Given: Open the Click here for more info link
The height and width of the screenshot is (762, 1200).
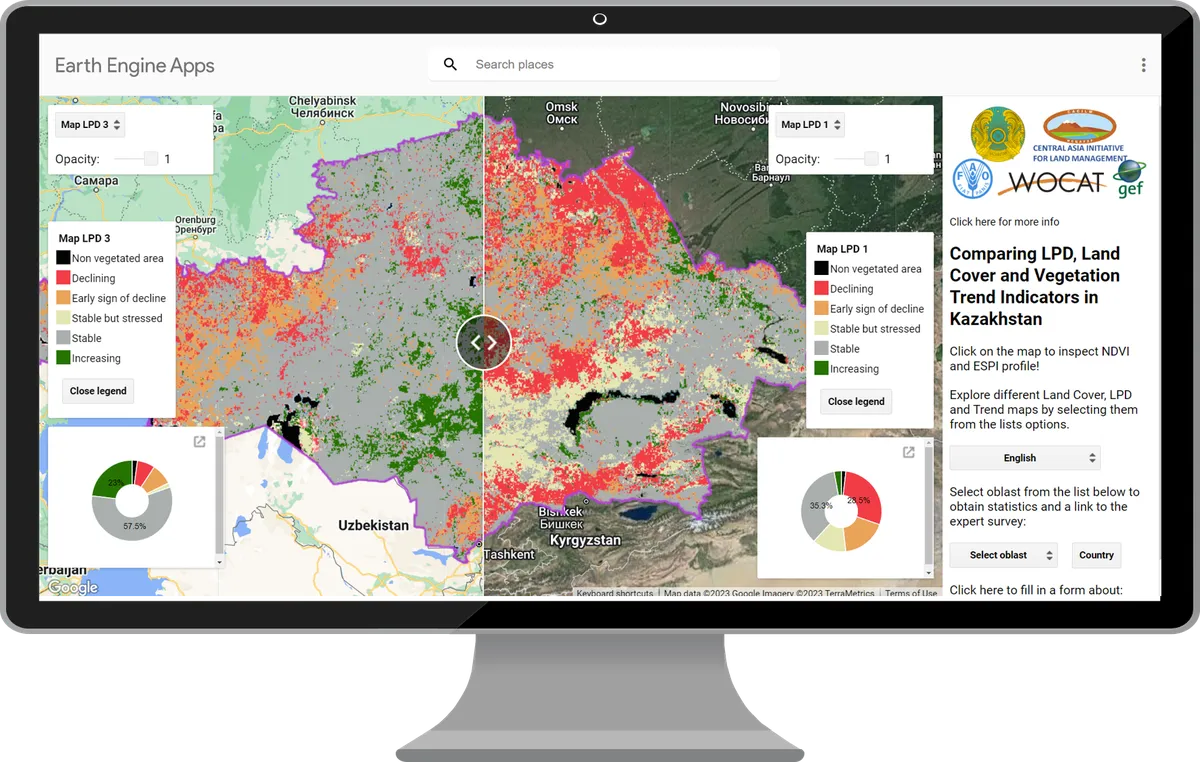Looking at the screenshot, I should point(1004,222).
